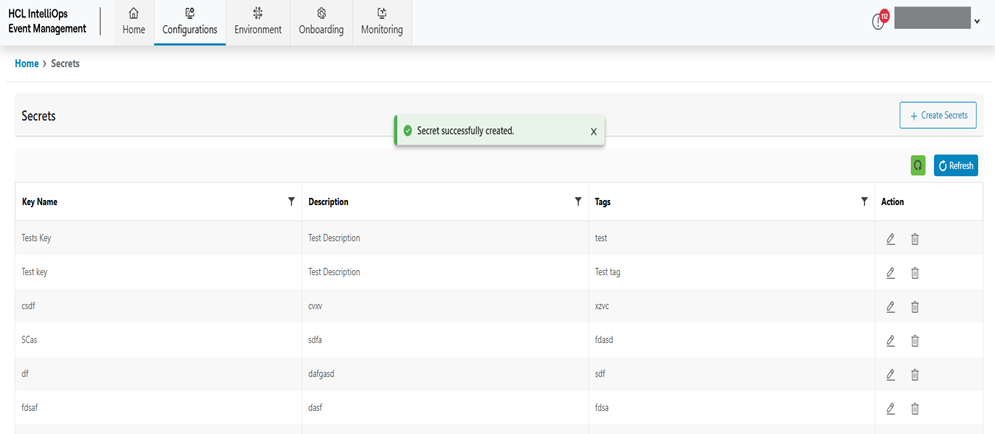Open the Description column filter
This screenshot has width=995, height=434.
578,201
